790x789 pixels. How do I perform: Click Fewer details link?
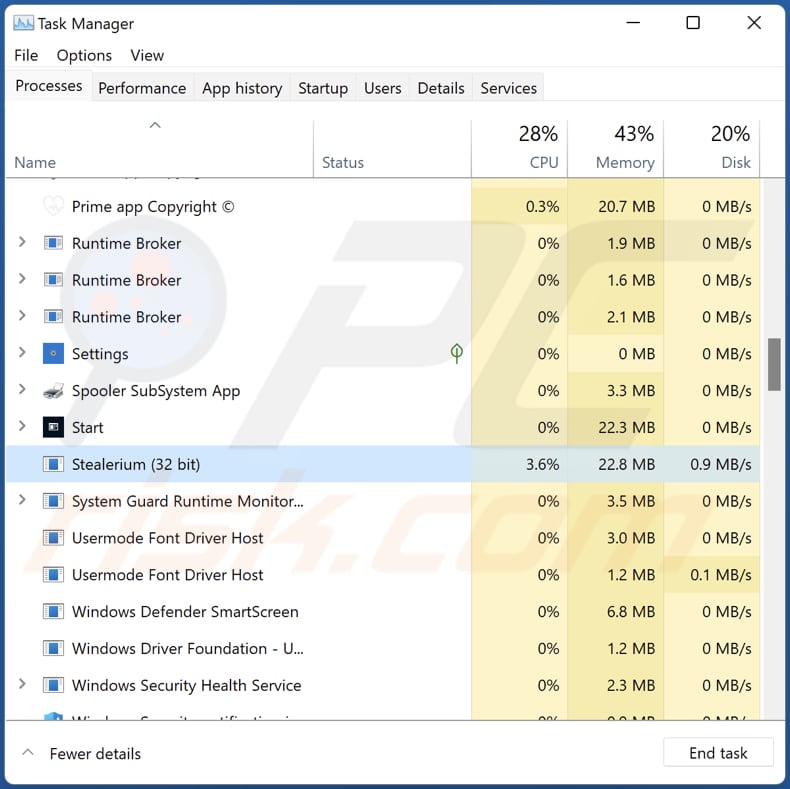pyautogui.click(x=95, y=753)
